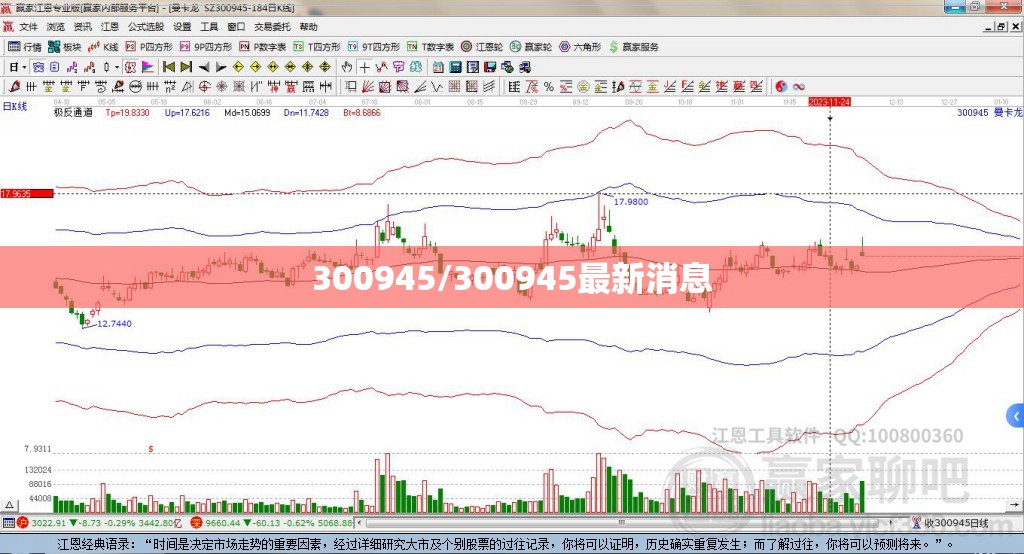Image resolution: width=1024 pixels, height=554 pixels.
Task: Open the calculator icon
Action: tap(455, 67)
